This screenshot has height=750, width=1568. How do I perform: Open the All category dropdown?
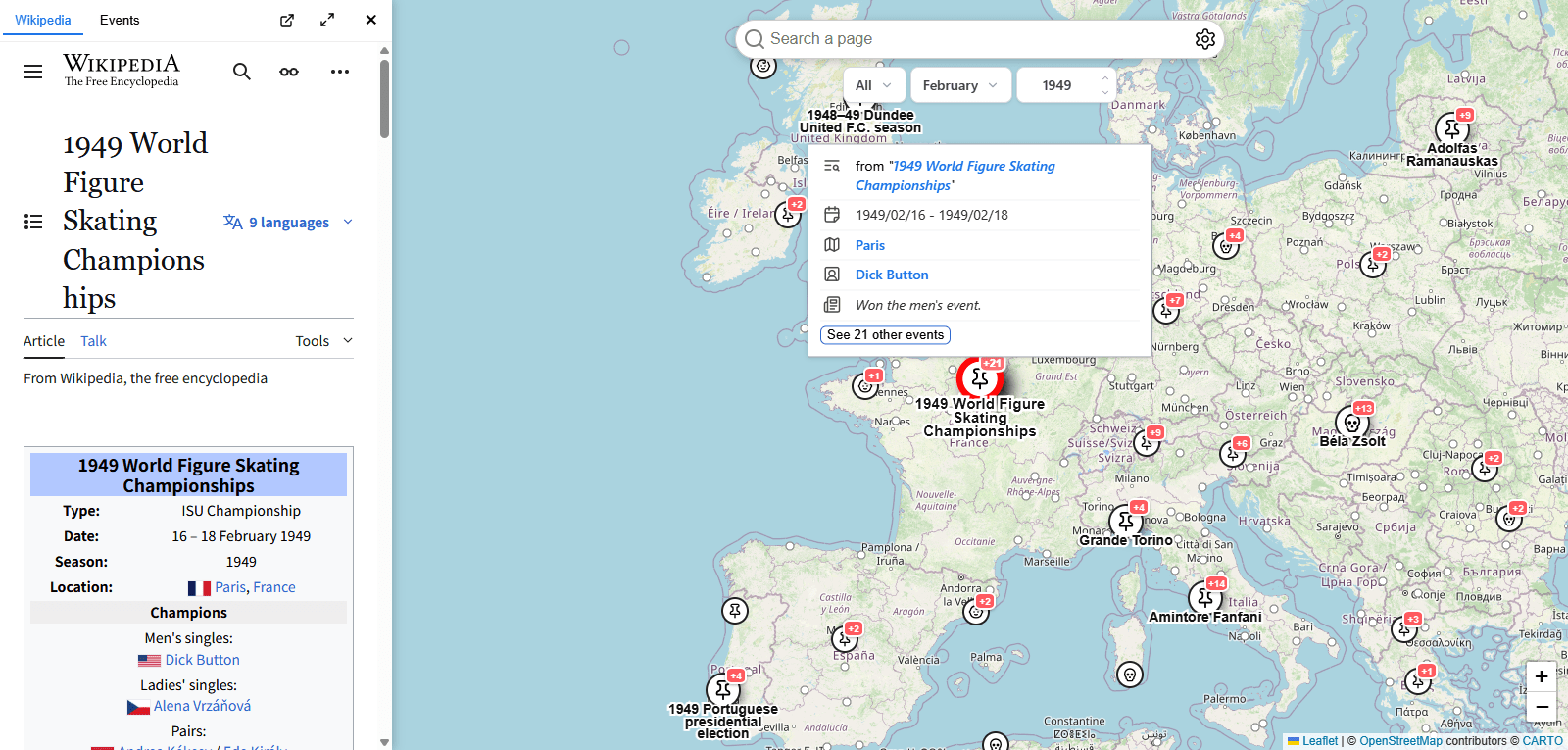(873, 85)
